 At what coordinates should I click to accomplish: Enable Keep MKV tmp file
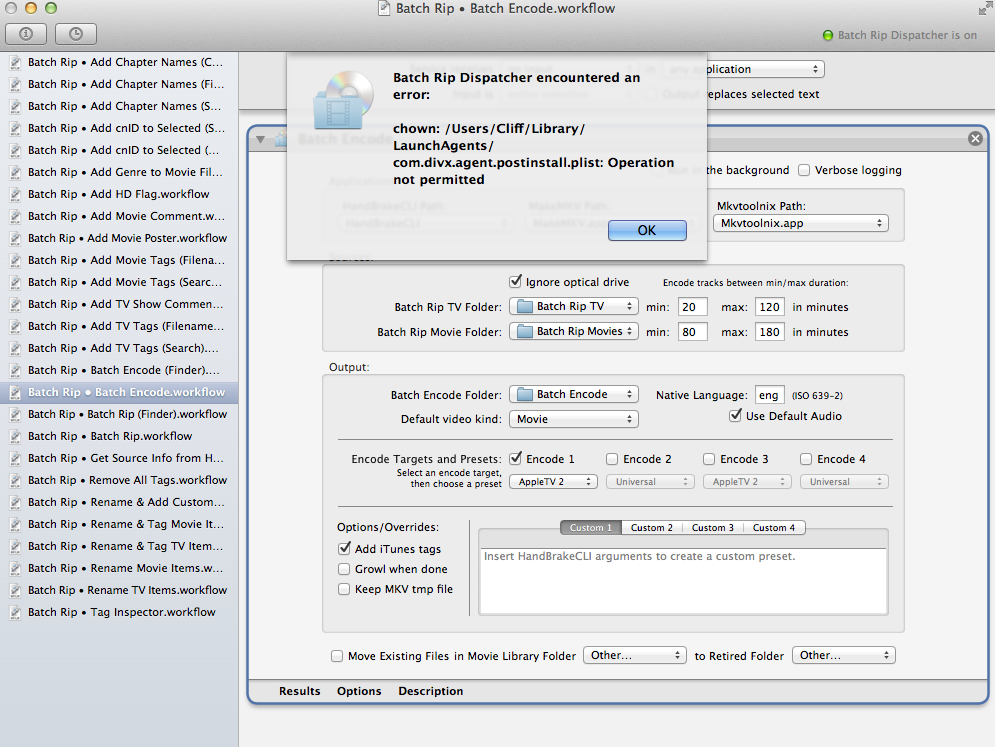click(344, 589)
